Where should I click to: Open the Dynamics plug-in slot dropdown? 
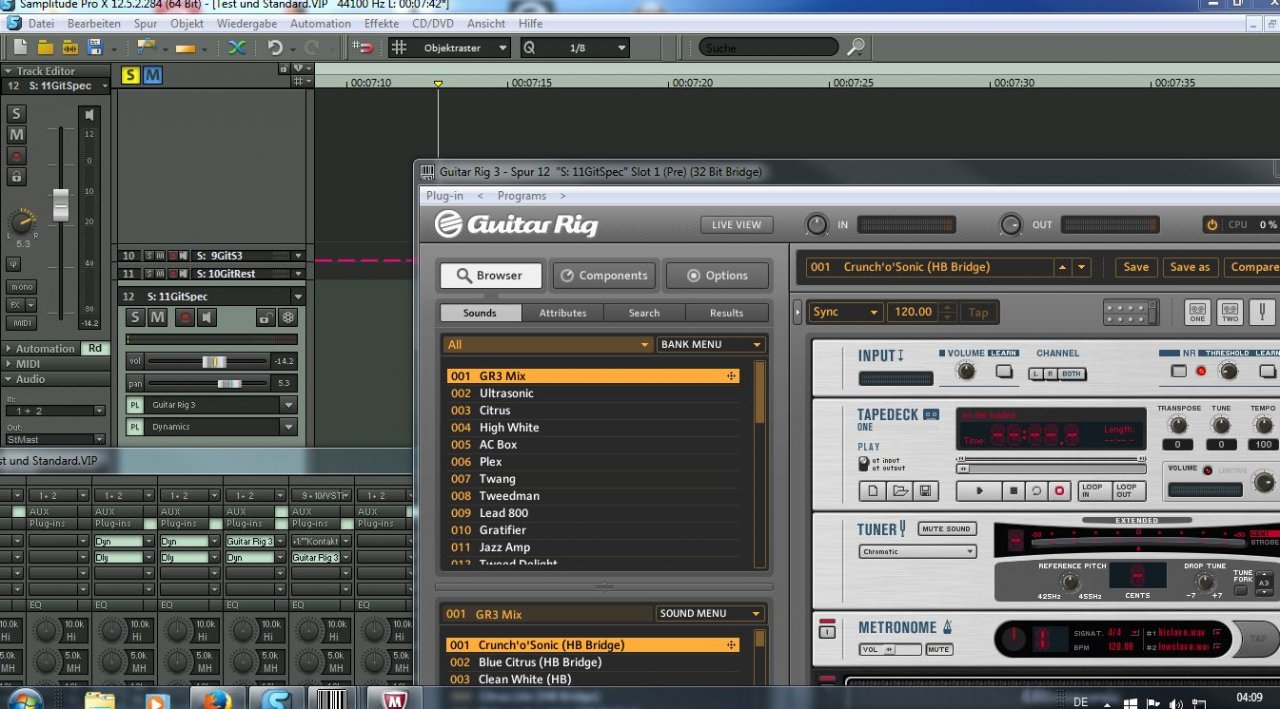tap(289, 427)
